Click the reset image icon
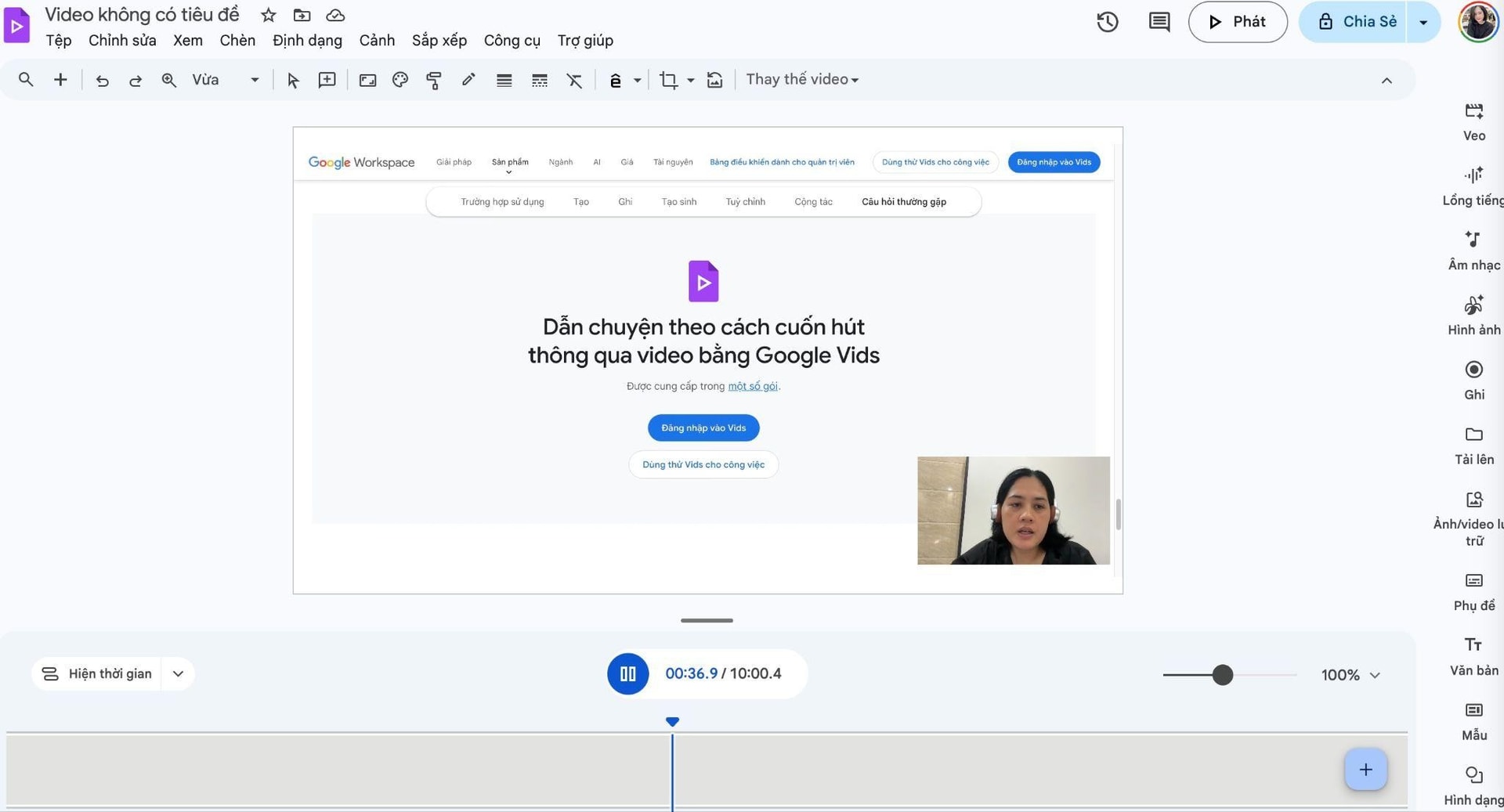Image resolution: width=1504 pixels, height=812 pixels. click(x=714, y=80)
